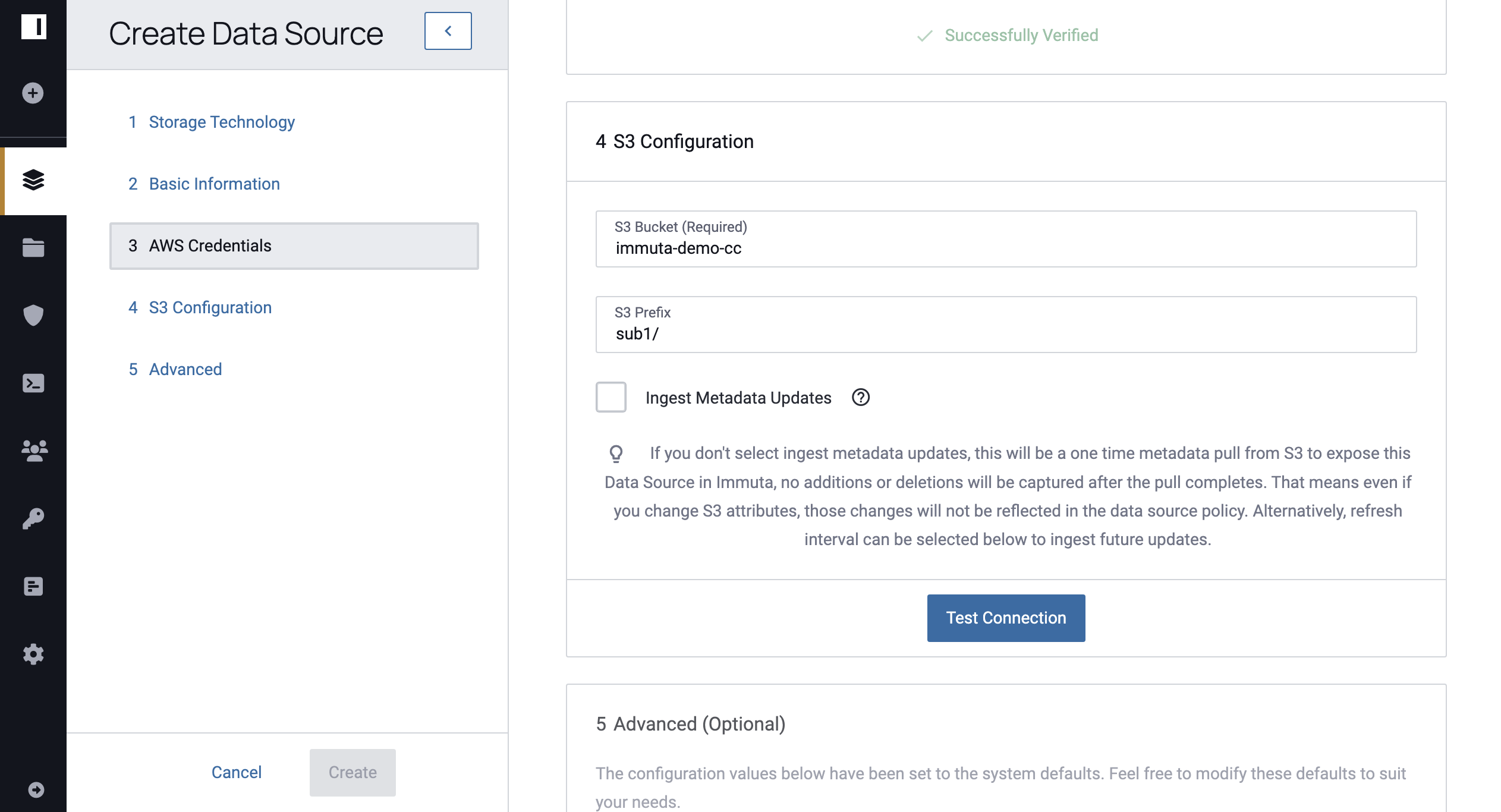
Task: Open the gear settings sidebar icon
Action: [x=33, y=654]
